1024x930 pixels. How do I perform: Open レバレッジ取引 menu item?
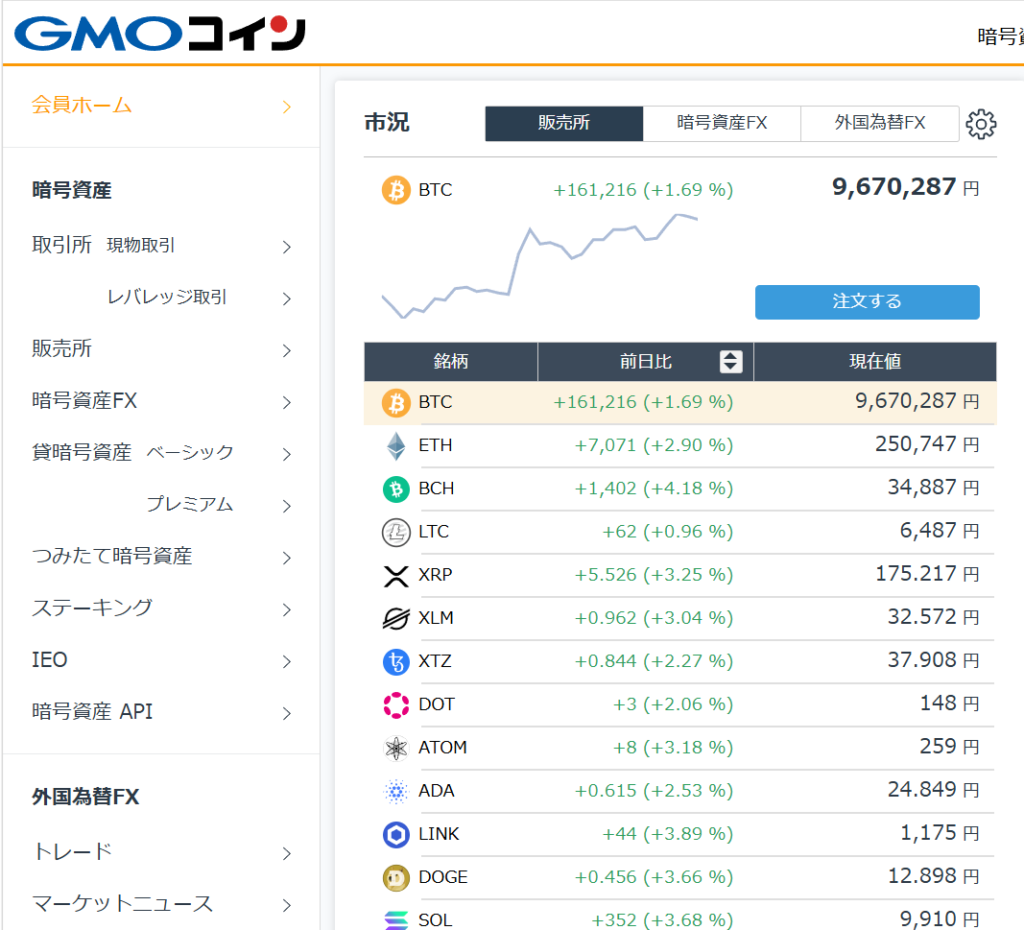(x=167, y=297)
